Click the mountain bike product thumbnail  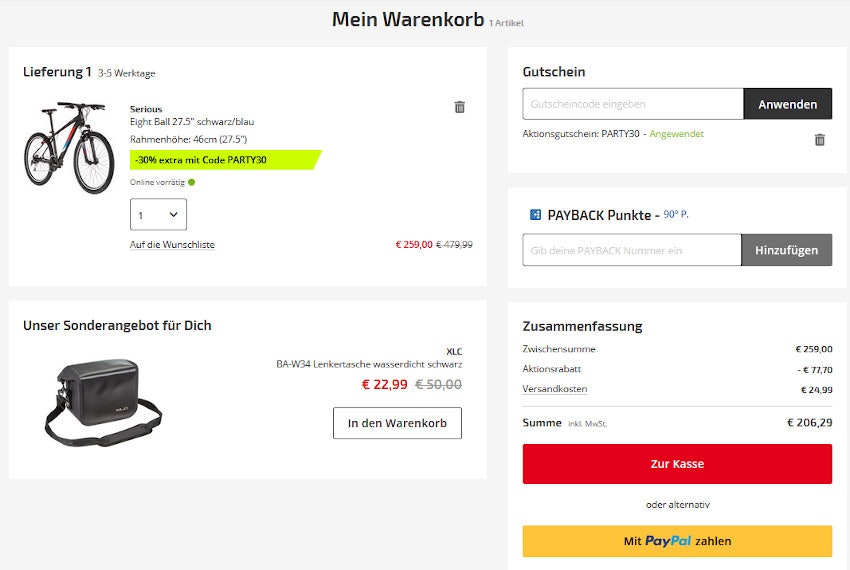click(69, 147)
